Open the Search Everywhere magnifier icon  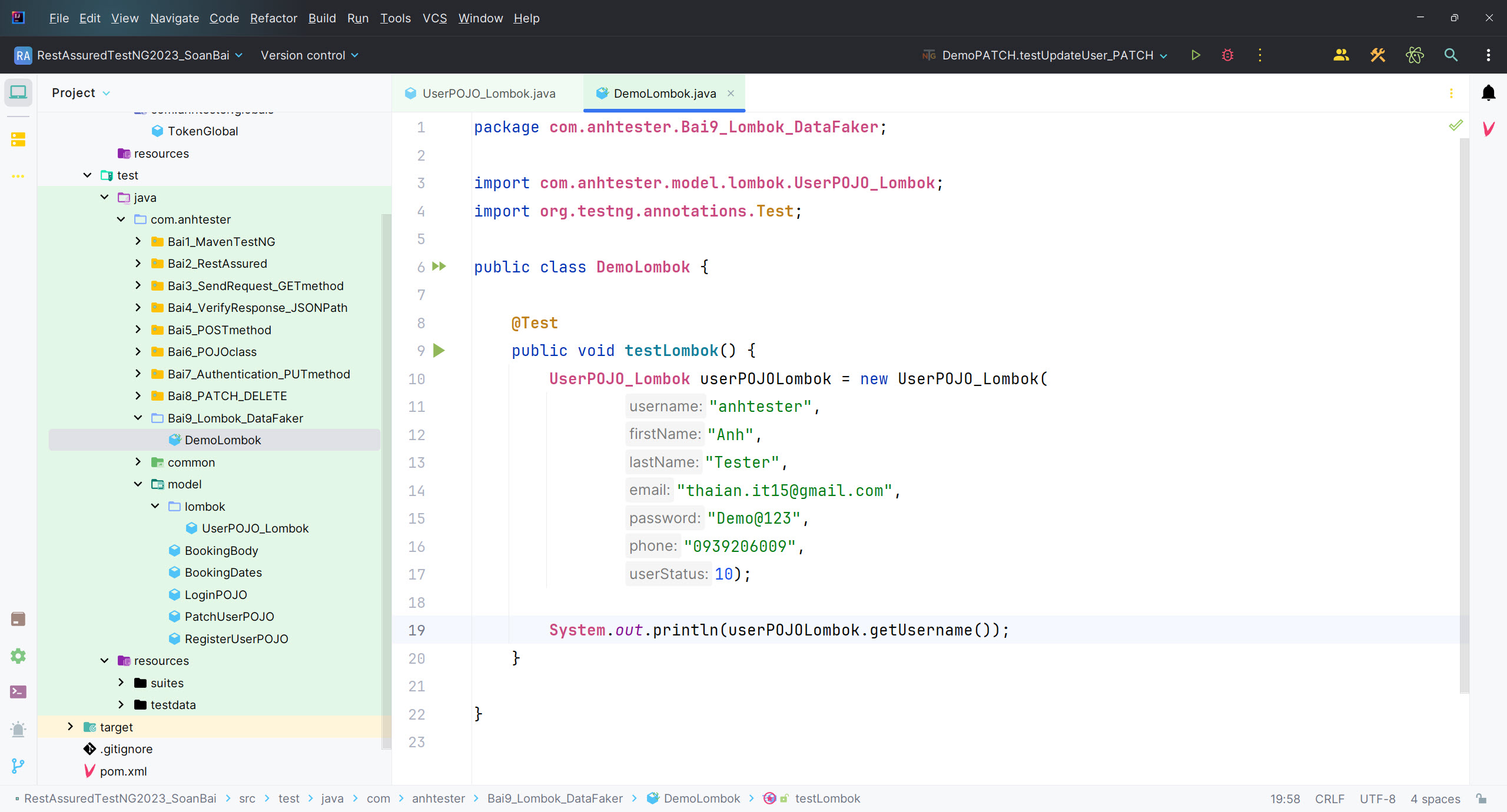click(1451, 55)
